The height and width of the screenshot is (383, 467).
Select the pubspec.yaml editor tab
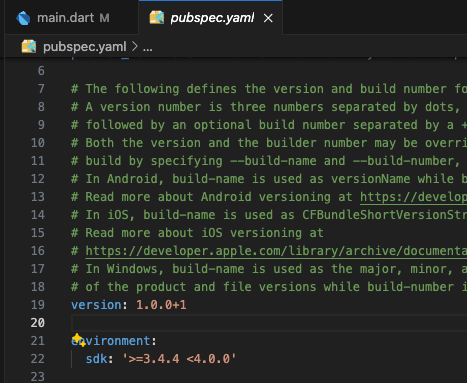[211, 18]
